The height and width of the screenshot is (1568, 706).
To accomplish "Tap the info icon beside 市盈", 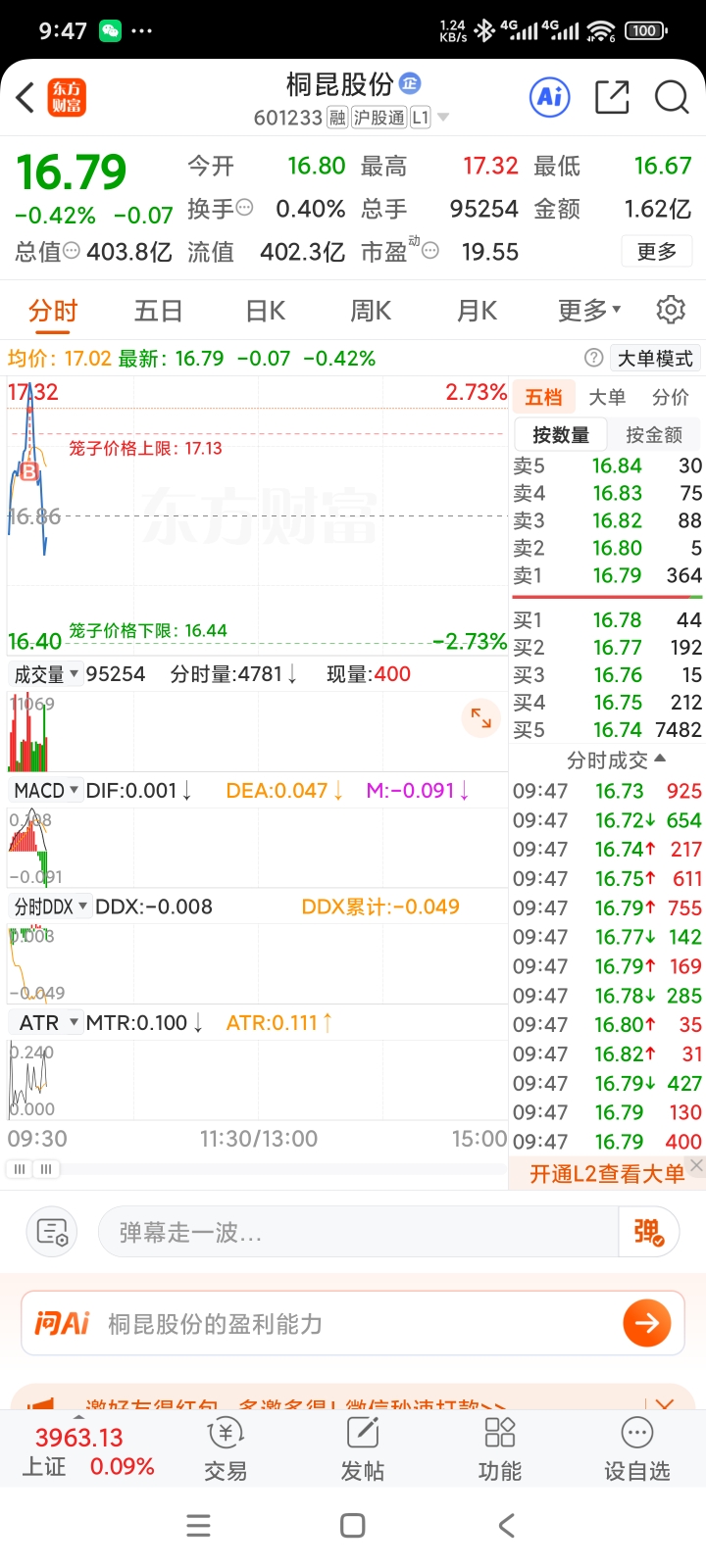I will (x=429, y=251).
